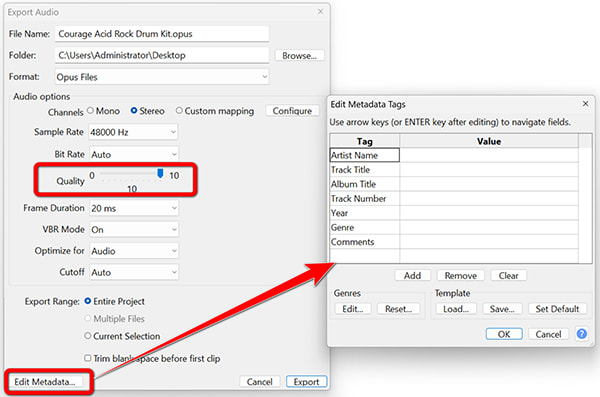Viewport: 600px width, 397px height.
Task: Choose Multiple Files export range
Action: pos(88,318)
